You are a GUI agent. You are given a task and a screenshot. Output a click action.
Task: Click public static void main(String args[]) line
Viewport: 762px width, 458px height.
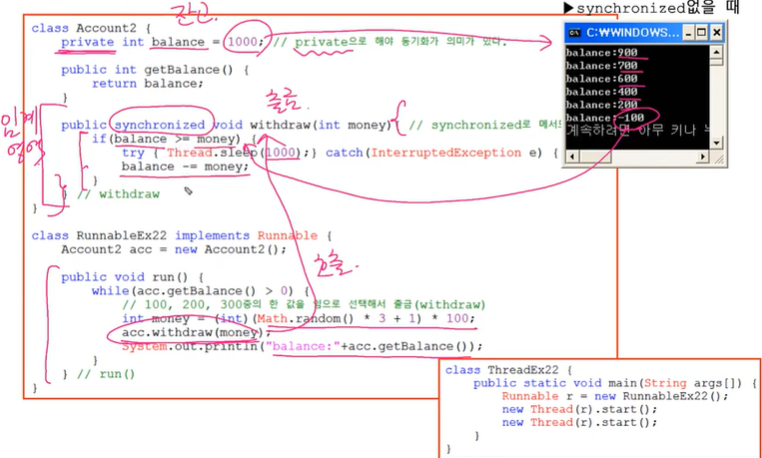click(615, 384)
